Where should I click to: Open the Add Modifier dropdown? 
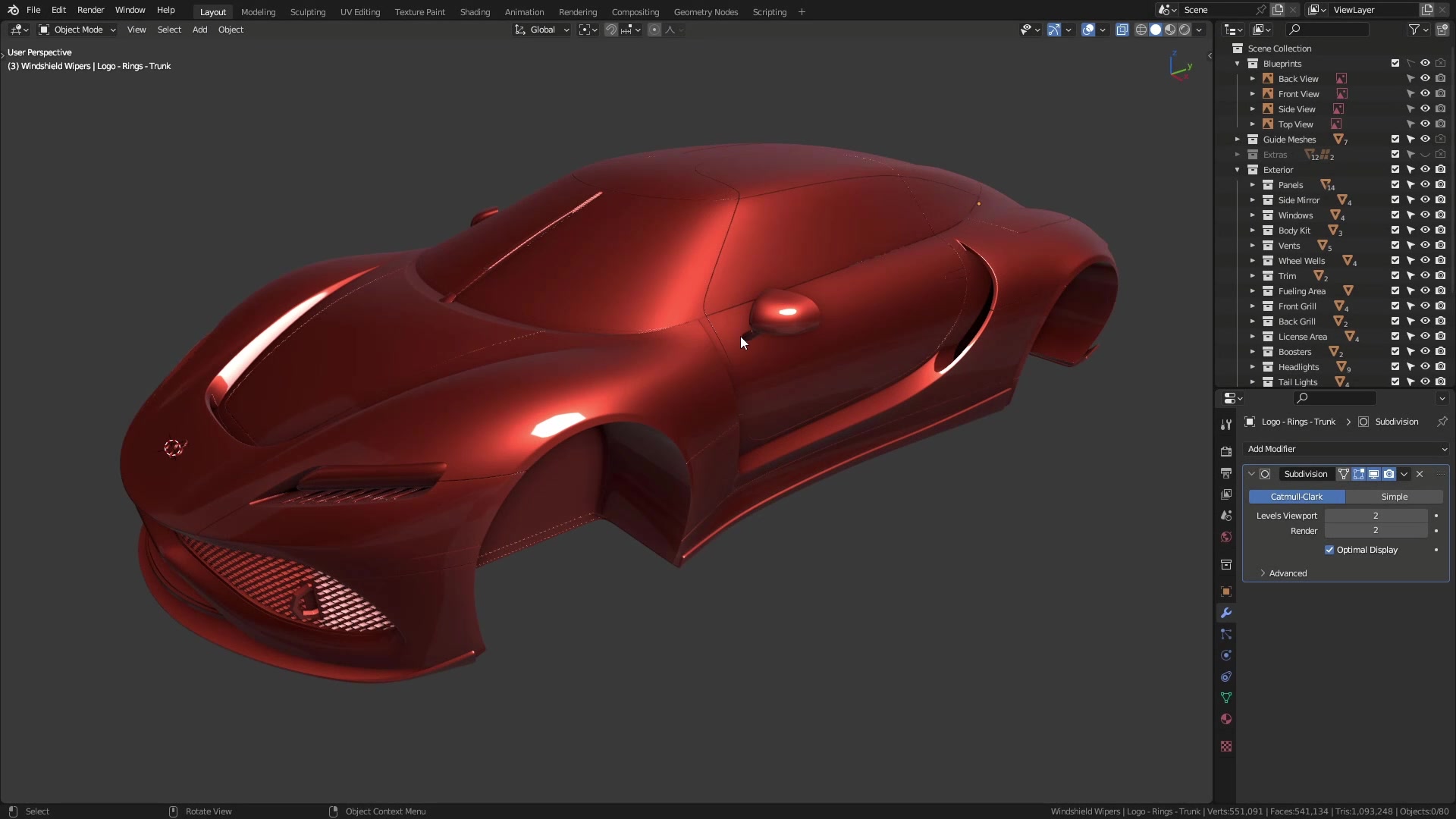pos(1346,449)
